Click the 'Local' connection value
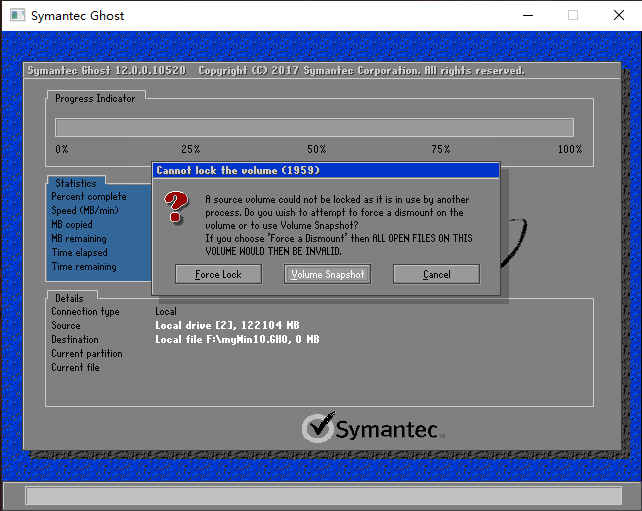Viewport: 642px width, 511px height. coord(166,311)
